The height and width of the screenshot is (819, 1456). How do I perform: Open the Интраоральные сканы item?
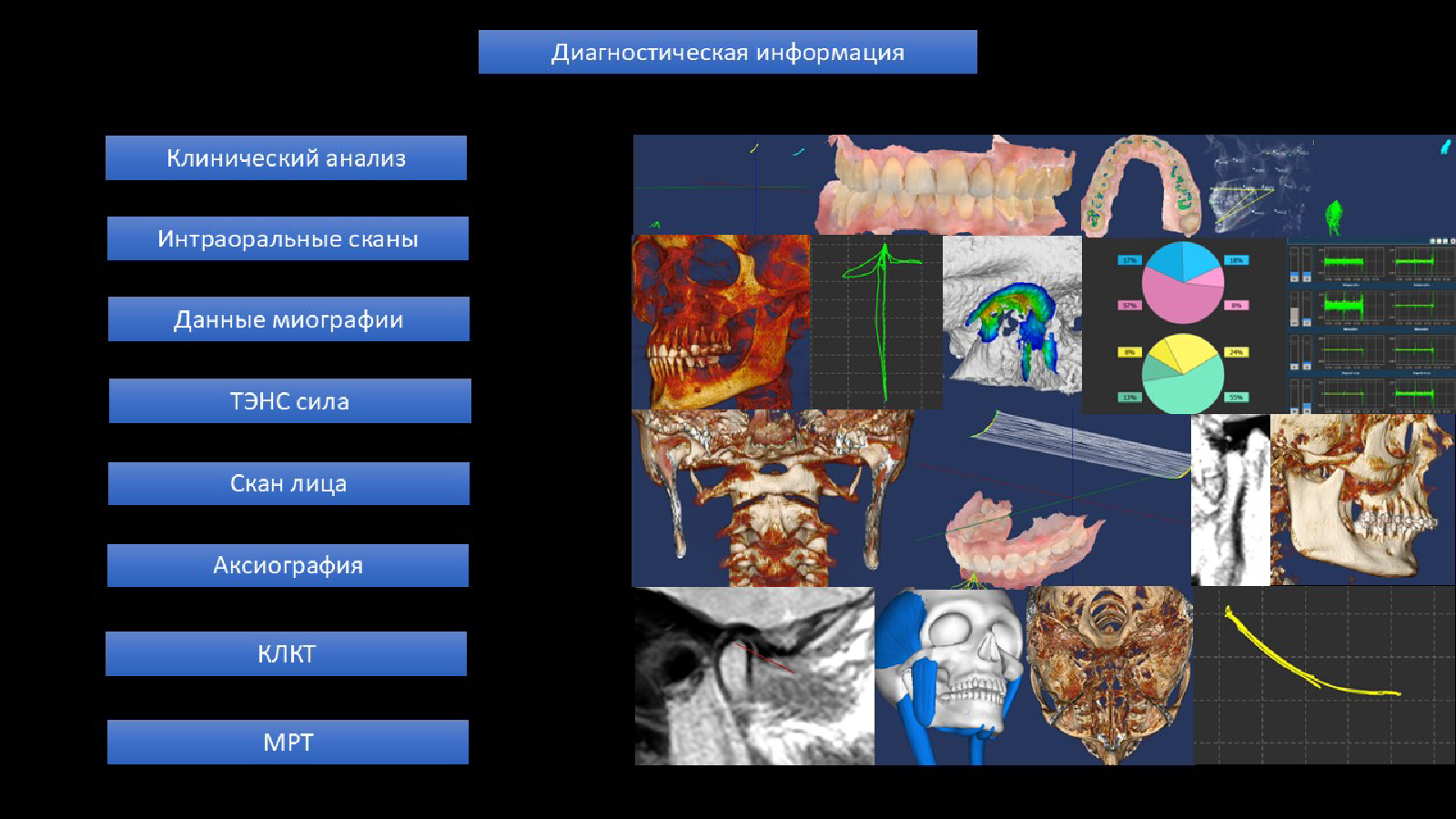[x=288, y=238]
